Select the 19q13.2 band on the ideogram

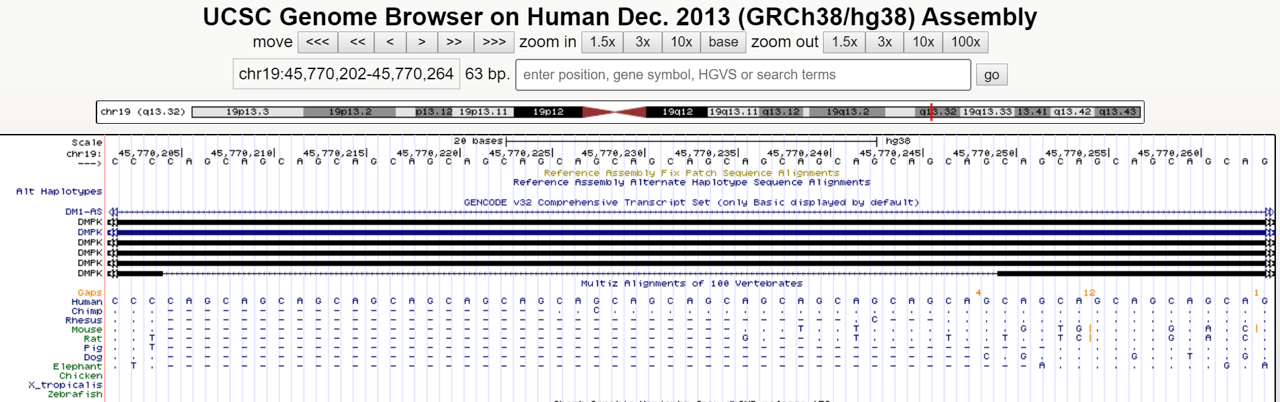point(845,112)
